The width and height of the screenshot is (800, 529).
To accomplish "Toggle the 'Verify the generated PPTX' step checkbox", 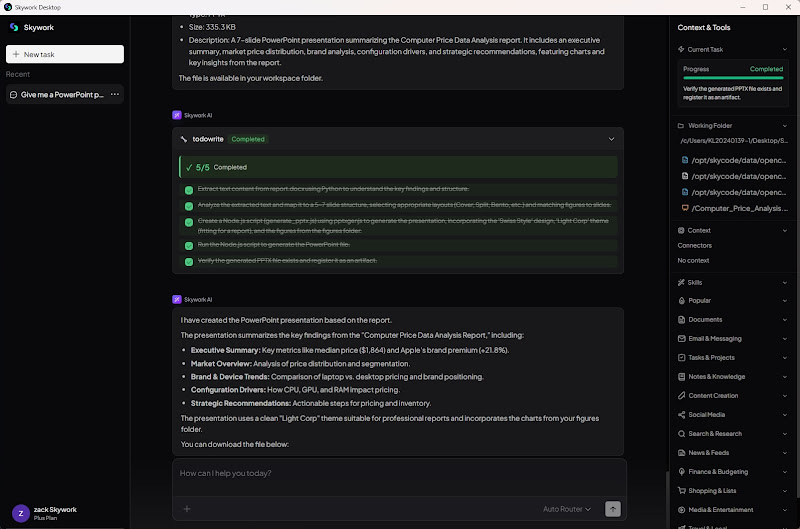I will 188,261.
